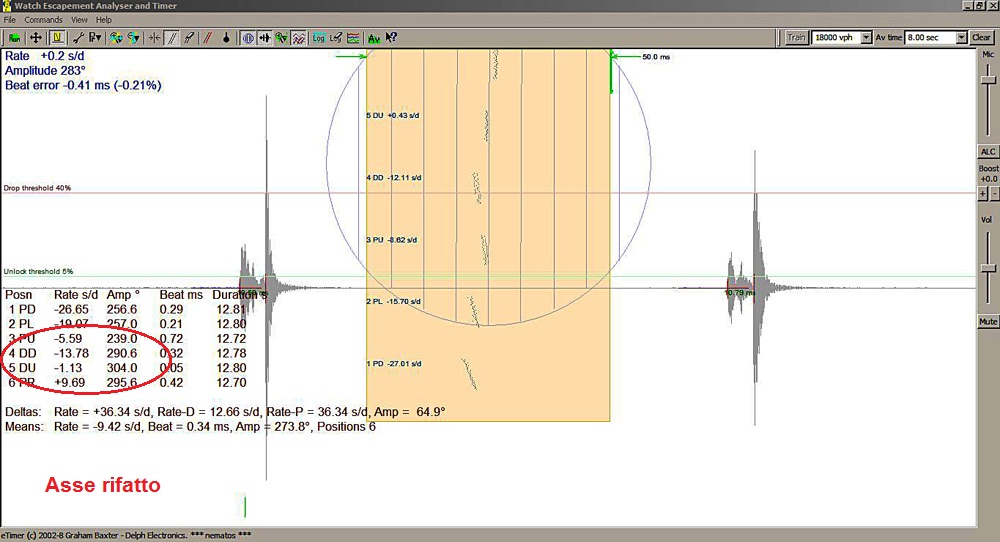Toggle the yellow highlighted toolbar button
The height and width of the screenshot is (542, 1000).
pyautogui.click(x=57, y=38)
